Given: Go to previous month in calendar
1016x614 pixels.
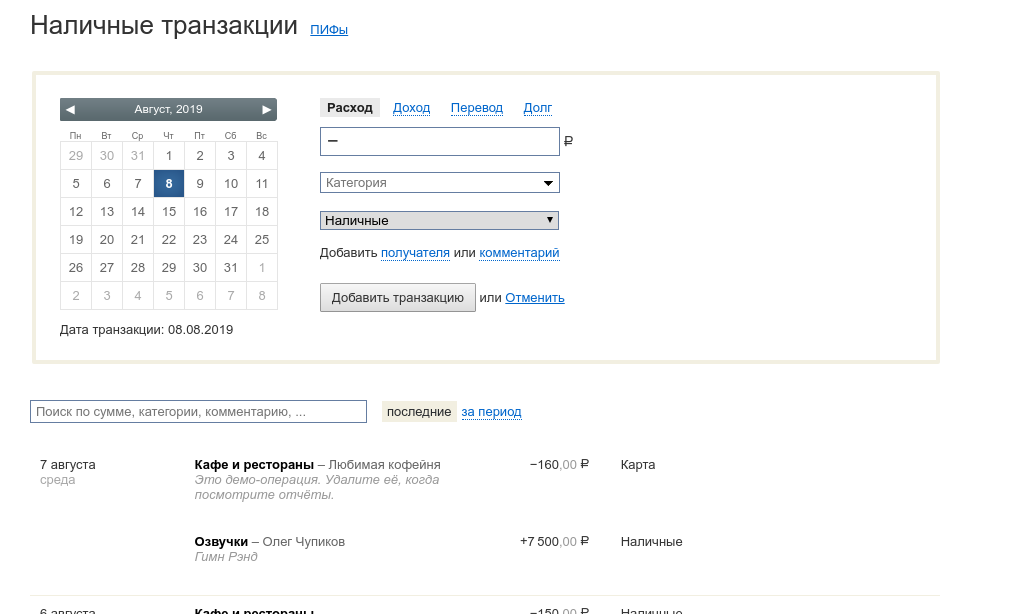Looking at the screenshot, I should pos(70,109).
